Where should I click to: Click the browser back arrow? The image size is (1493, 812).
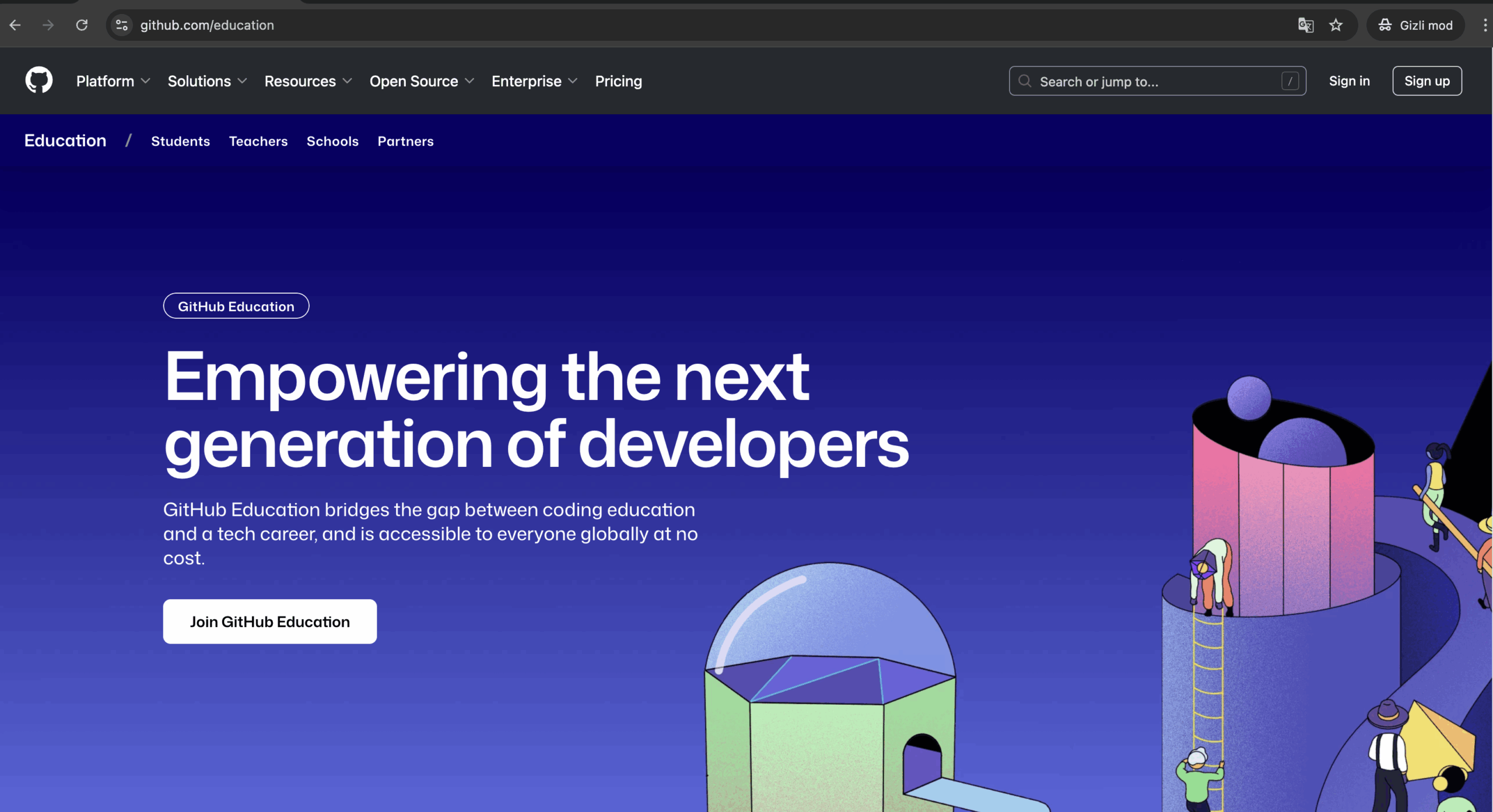tap(15, 25)
